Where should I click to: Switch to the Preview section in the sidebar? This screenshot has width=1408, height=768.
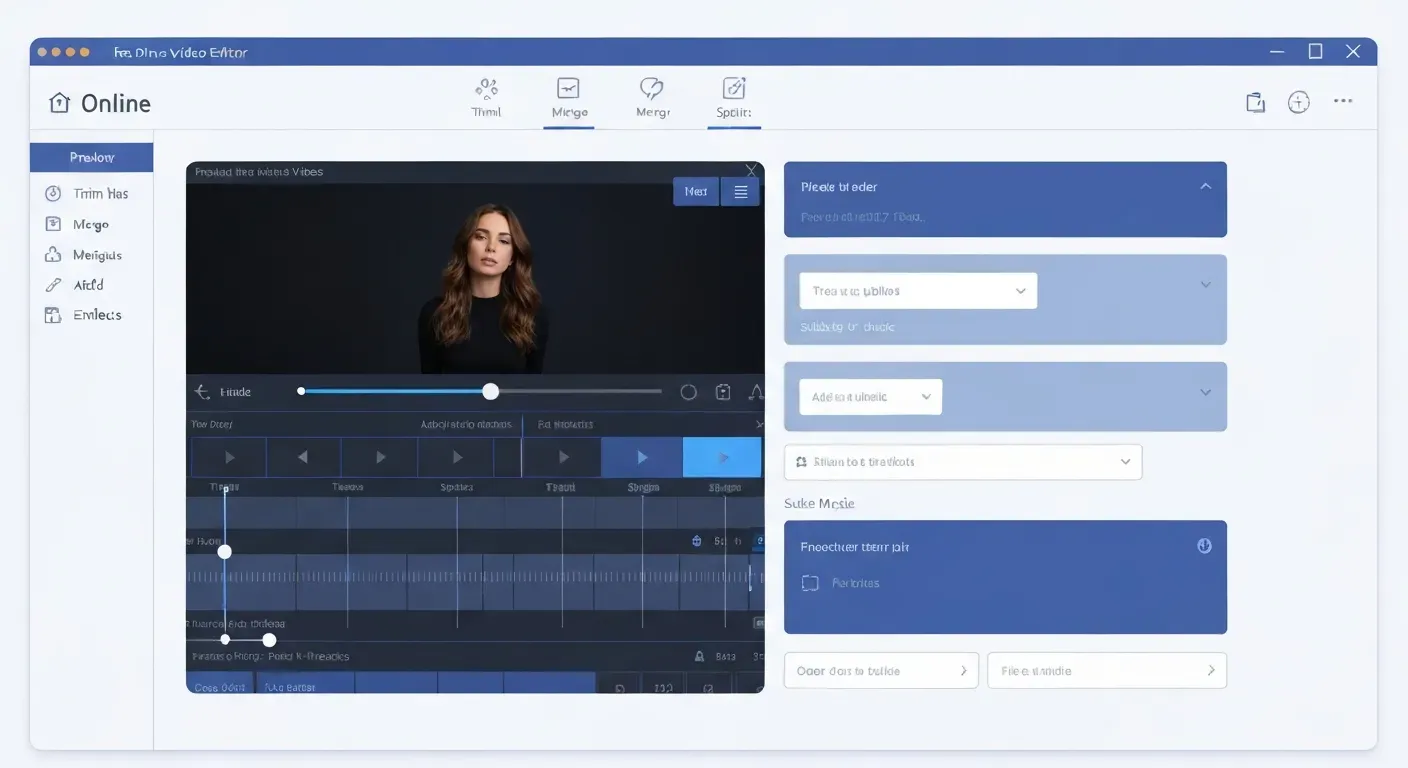click(x=92, y=157)
